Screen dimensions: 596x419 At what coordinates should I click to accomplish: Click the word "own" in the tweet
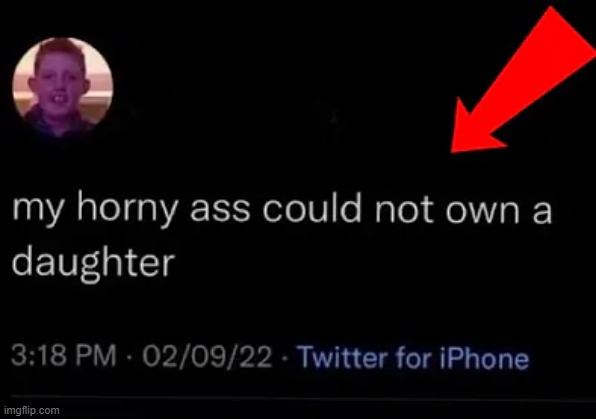[x=482, y=214]
